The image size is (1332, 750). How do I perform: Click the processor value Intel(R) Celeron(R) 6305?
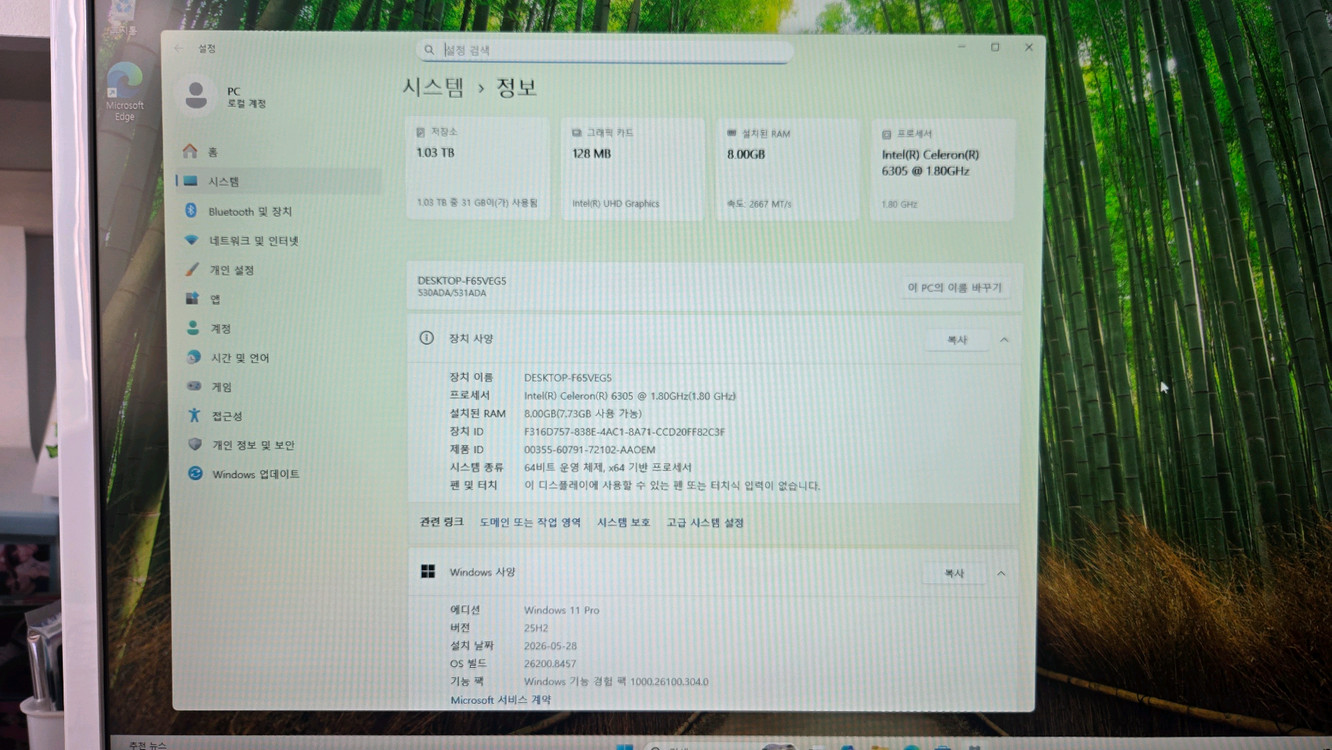click(630, 396)
